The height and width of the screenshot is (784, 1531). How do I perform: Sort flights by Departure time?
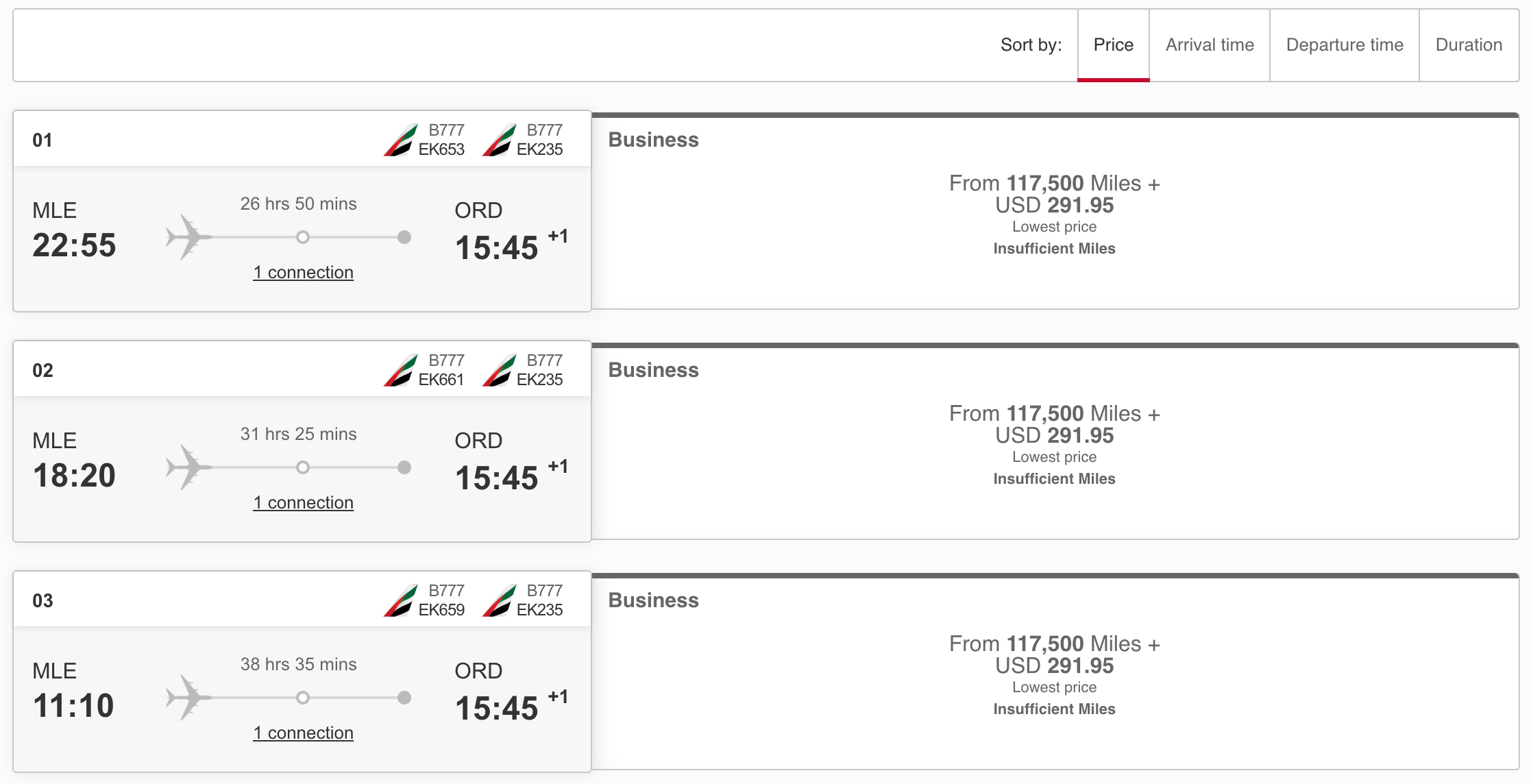pyautogui.click(x=1344, y=45)
